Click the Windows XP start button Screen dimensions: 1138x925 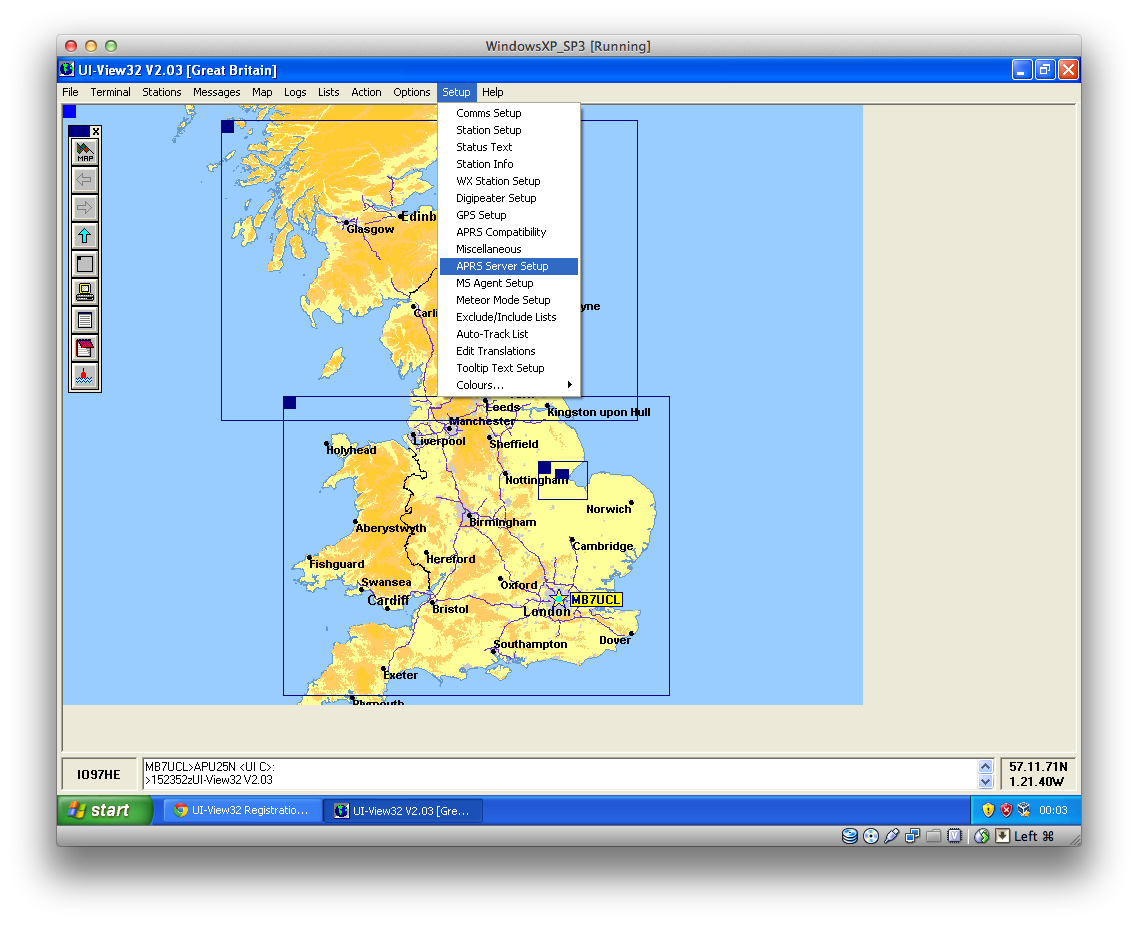coord(105,810)
